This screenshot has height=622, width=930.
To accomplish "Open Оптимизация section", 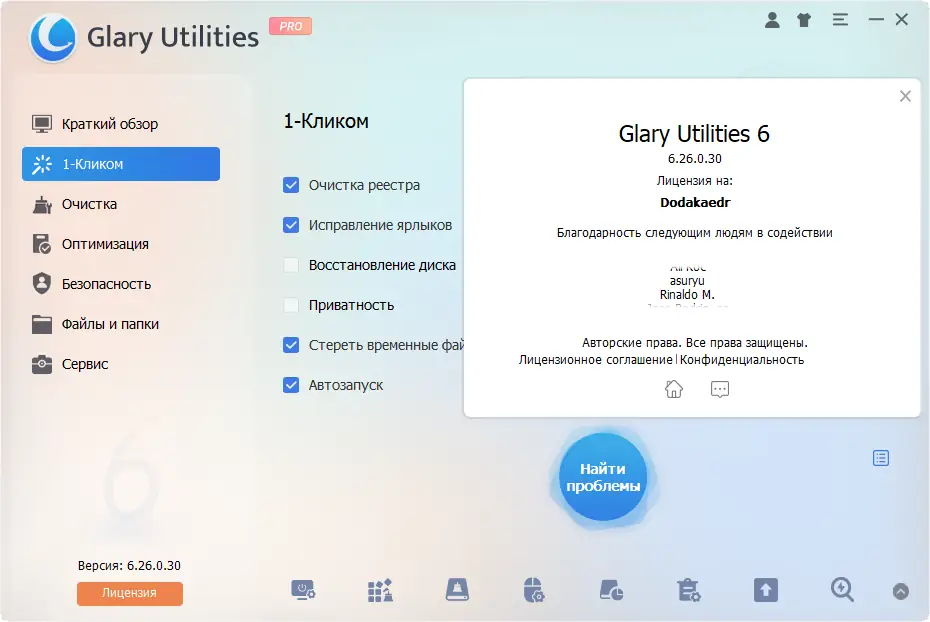I will tap(121, 244).
